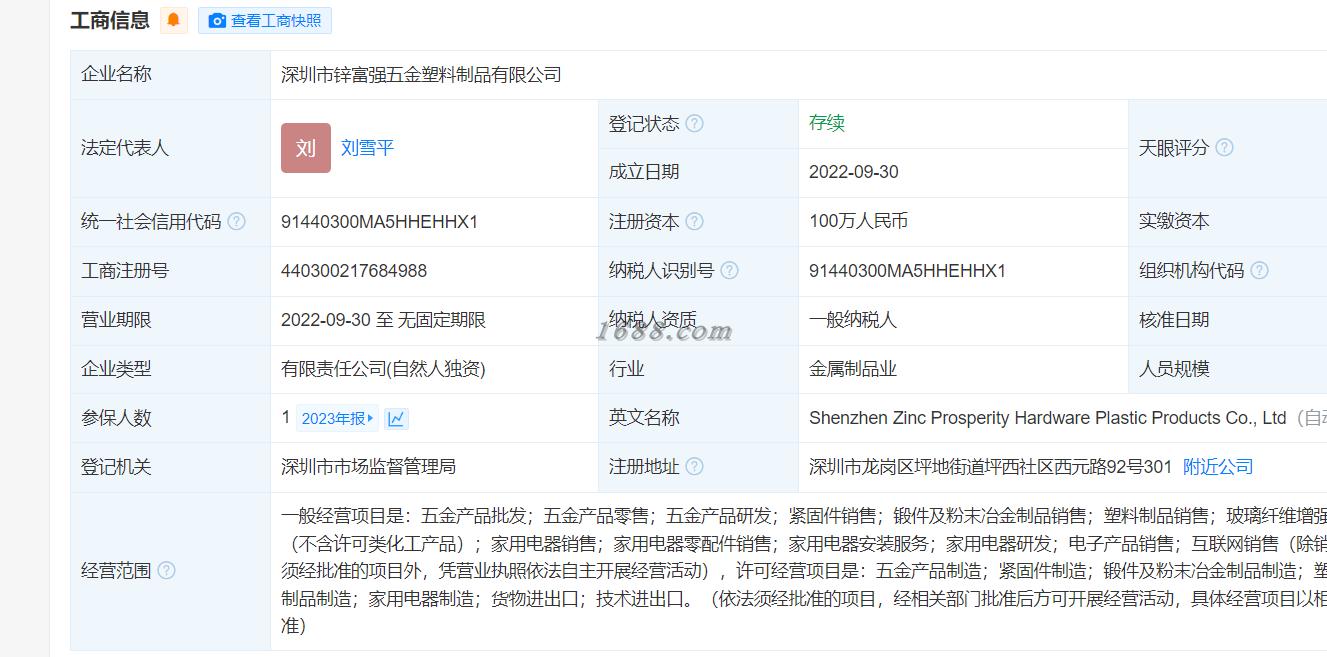Click help icon beside 纳税人识别号
Image resolution: width=1327 pixels, height=657 pixels.
(x=730, y=271)
